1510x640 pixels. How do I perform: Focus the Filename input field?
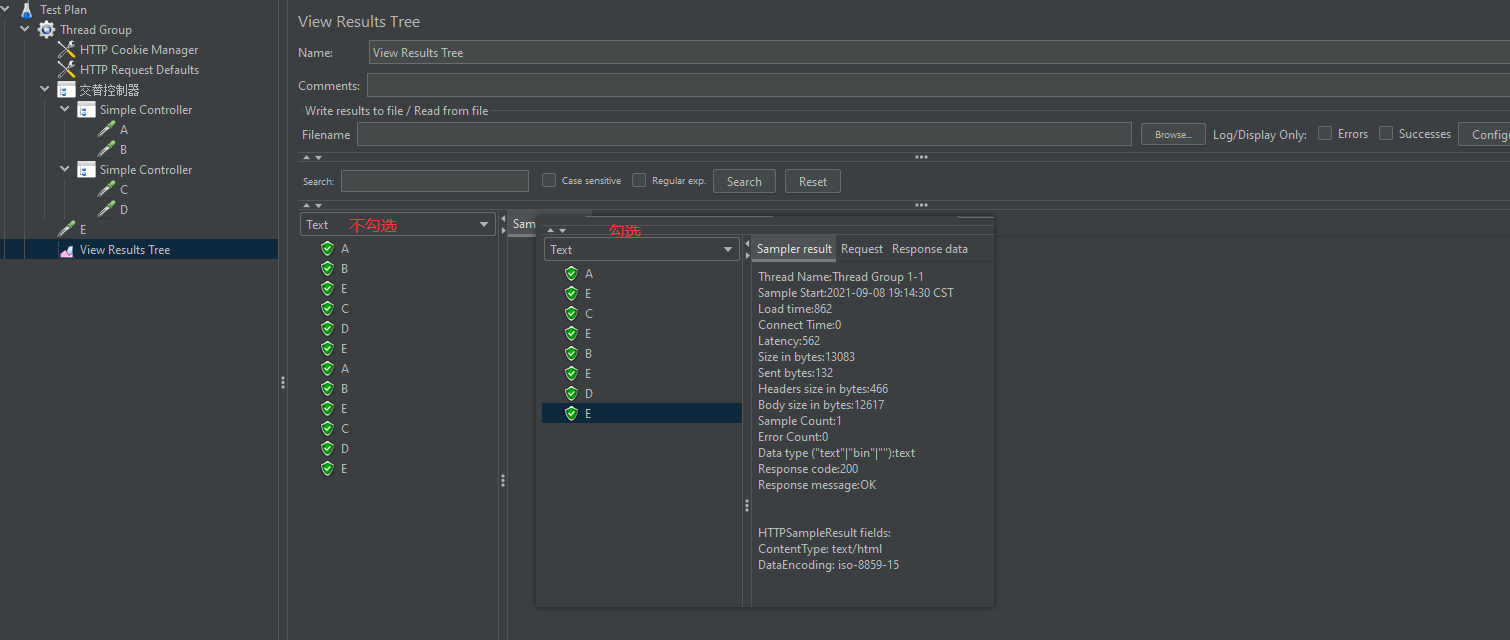744,134
